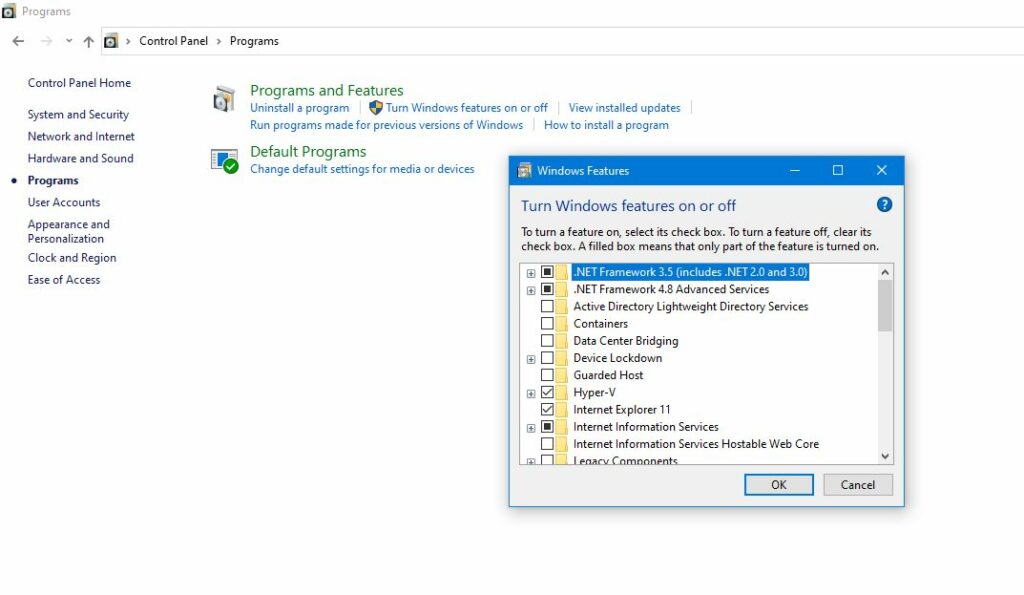
Task: Expand the Device Lockdown tree node
Action: [x=531, y=359]
